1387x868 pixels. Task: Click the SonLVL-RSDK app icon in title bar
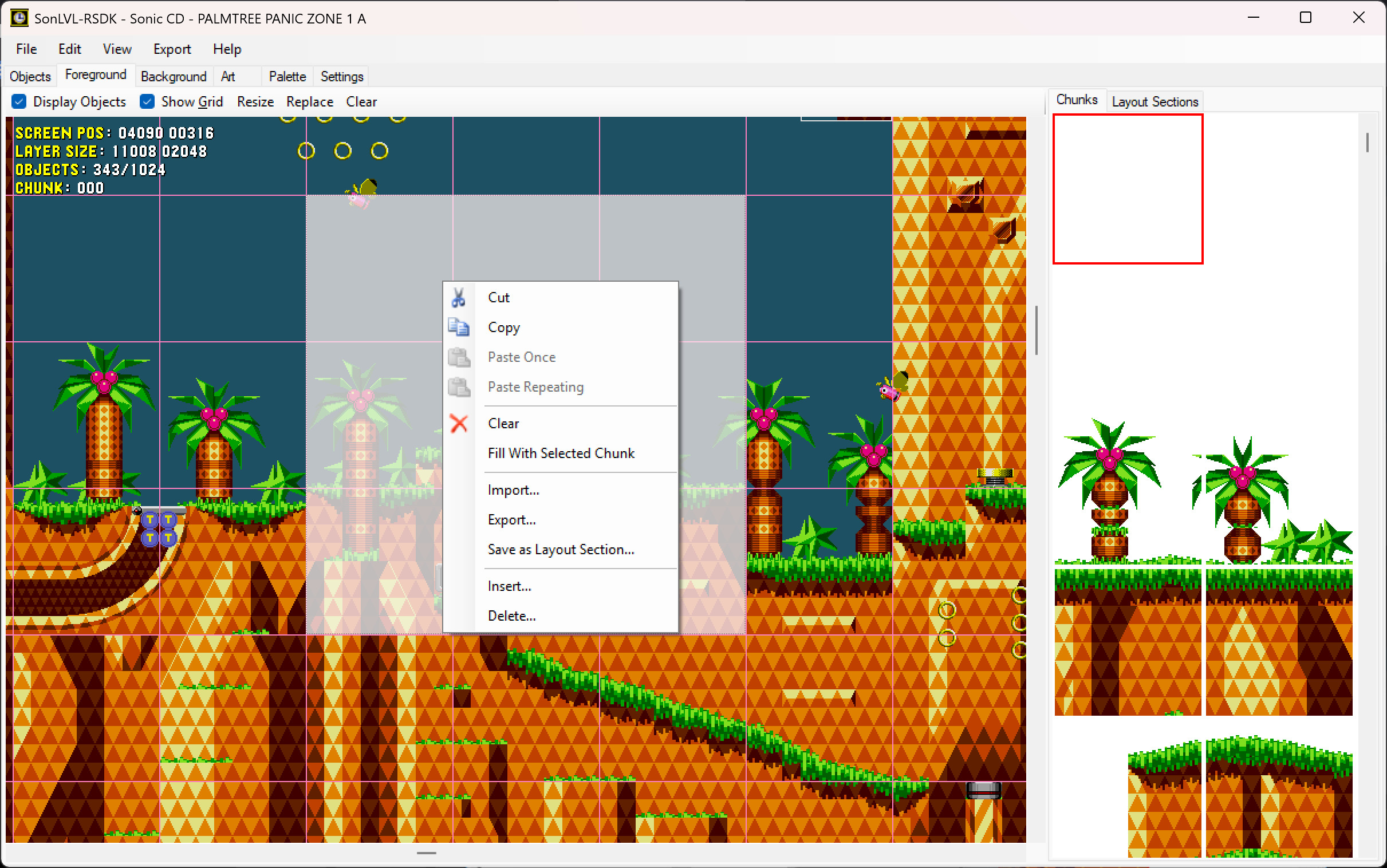19,18
